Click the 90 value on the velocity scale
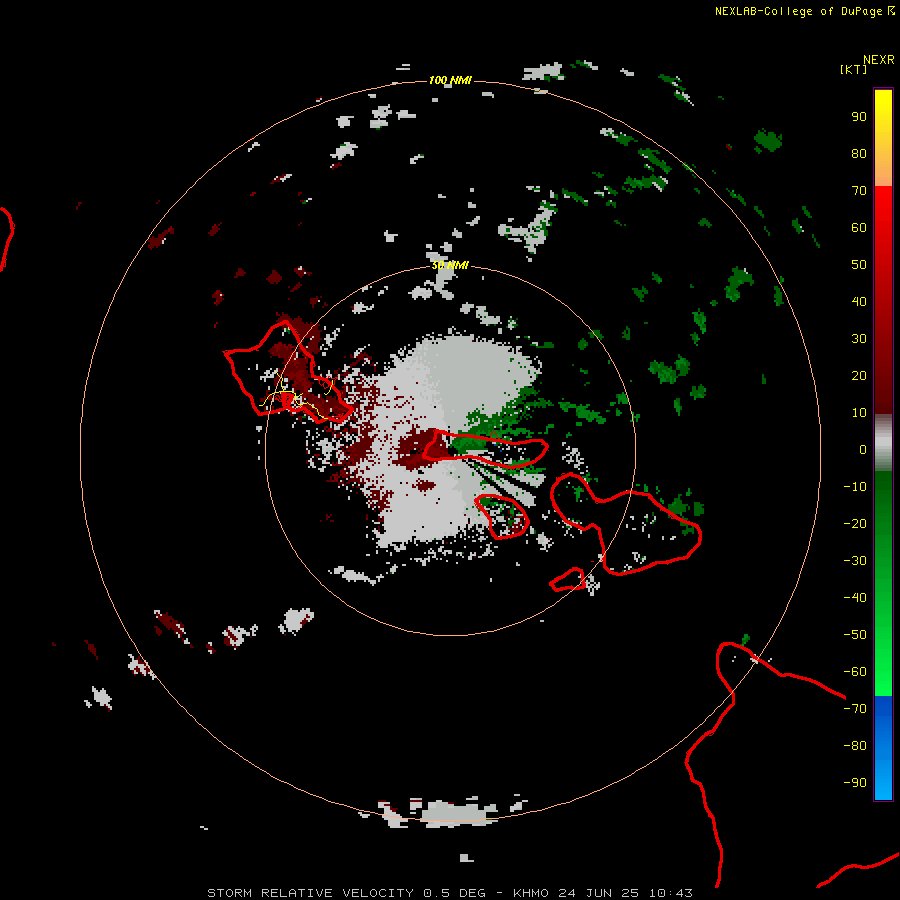The height and width of the screenshot is (900, 900). [x=859, y=117]
